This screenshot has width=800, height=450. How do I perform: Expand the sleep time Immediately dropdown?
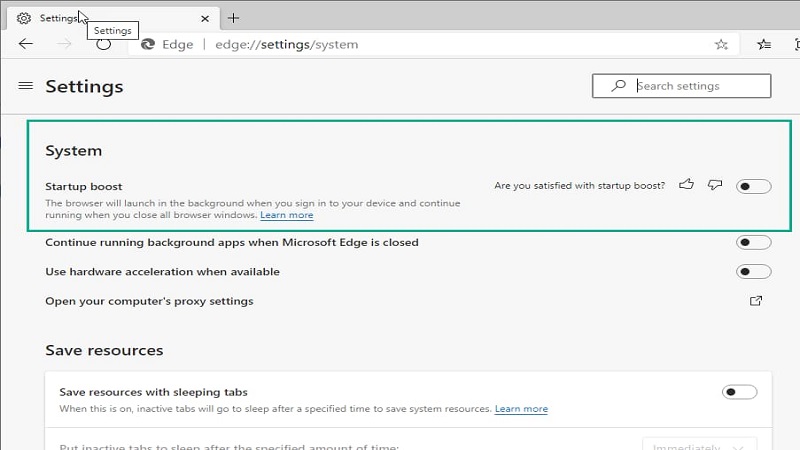coord(699,446)
